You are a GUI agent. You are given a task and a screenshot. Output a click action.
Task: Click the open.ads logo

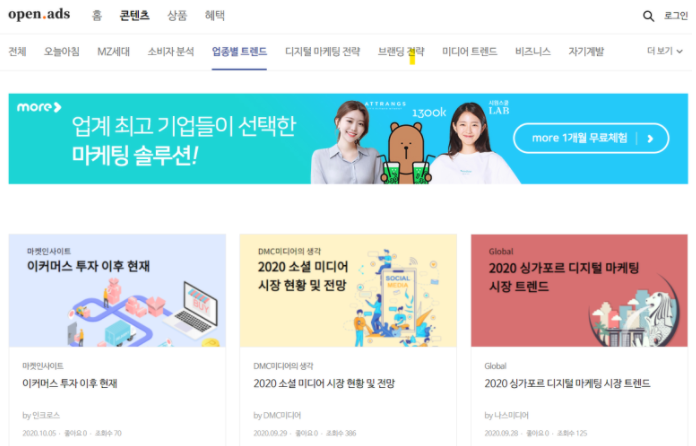tap(39, 14)
